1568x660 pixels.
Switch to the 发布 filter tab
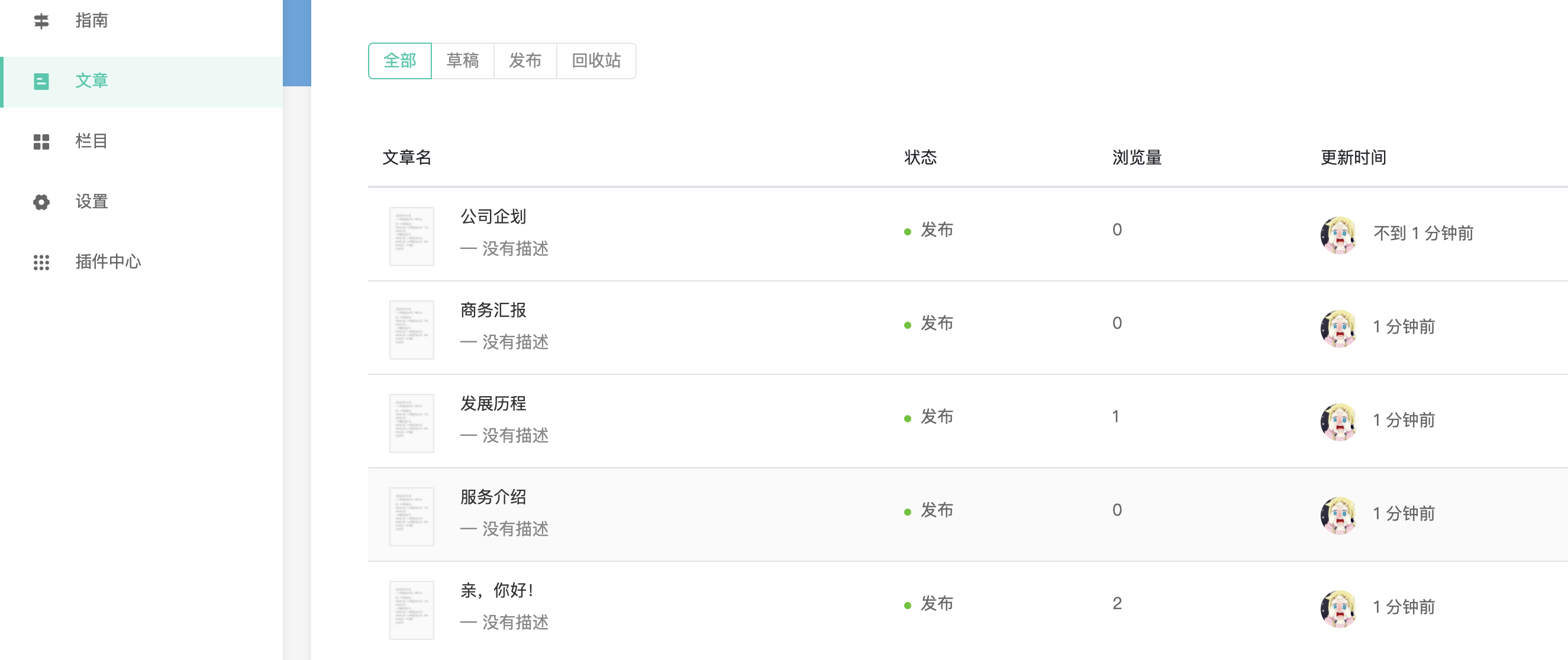coord(525,61)
